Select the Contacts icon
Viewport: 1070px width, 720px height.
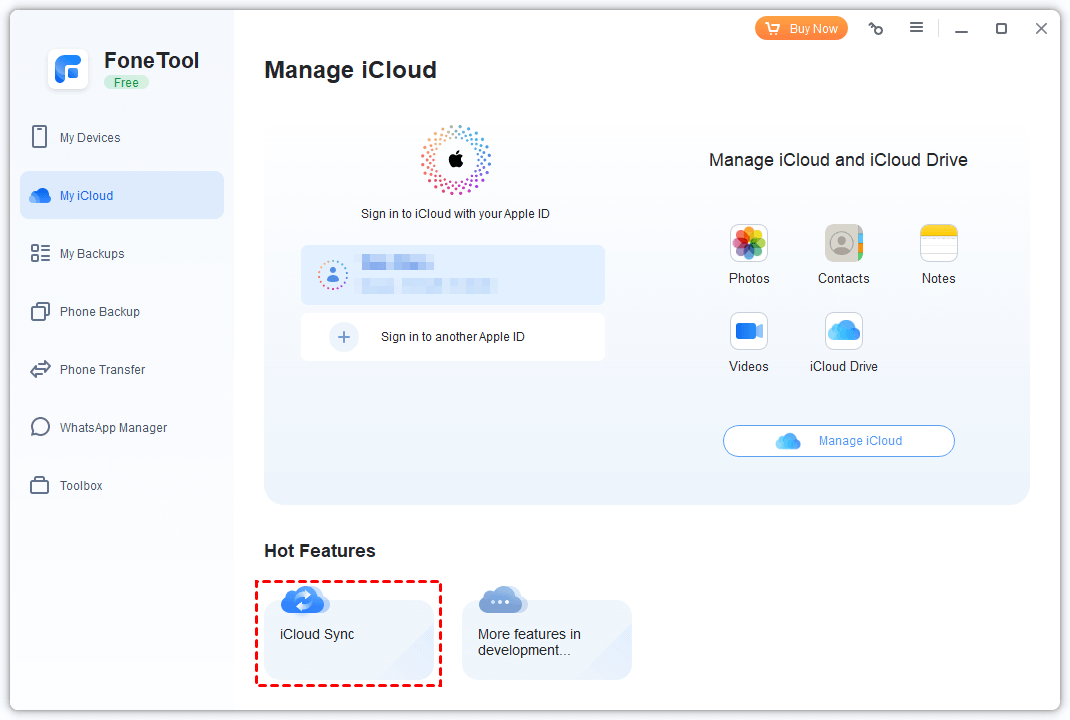(843, 243)
